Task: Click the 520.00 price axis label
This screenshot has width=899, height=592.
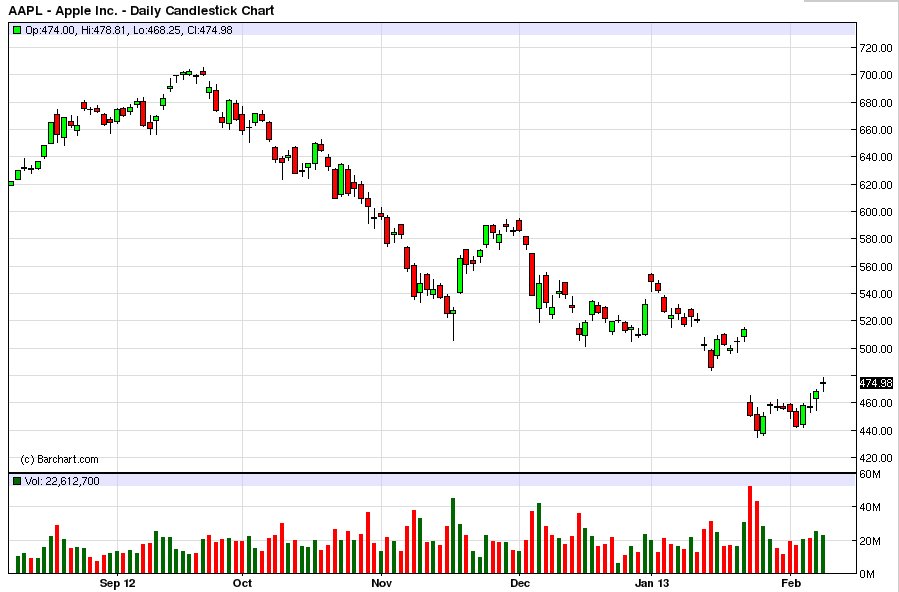Action: (x=875, y=322)
